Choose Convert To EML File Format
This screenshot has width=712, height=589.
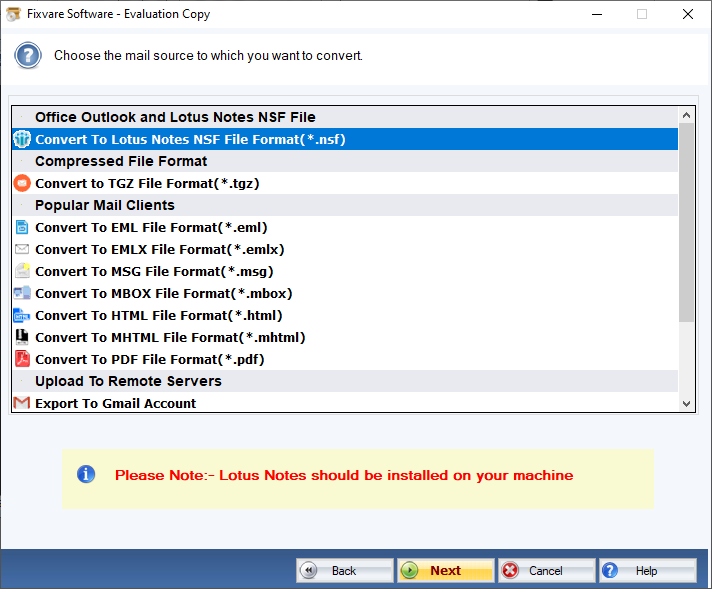click(x=345, y=227)
